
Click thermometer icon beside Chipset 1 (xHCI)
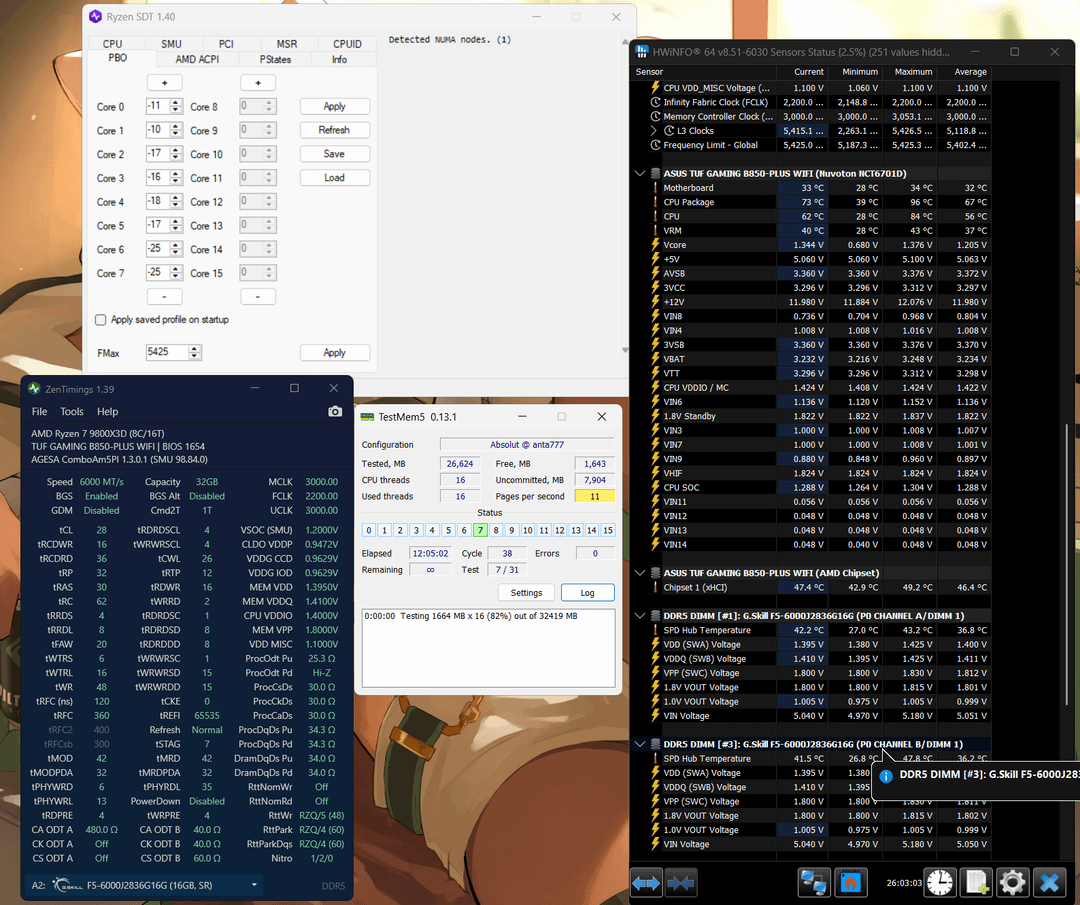pos(656,587)
